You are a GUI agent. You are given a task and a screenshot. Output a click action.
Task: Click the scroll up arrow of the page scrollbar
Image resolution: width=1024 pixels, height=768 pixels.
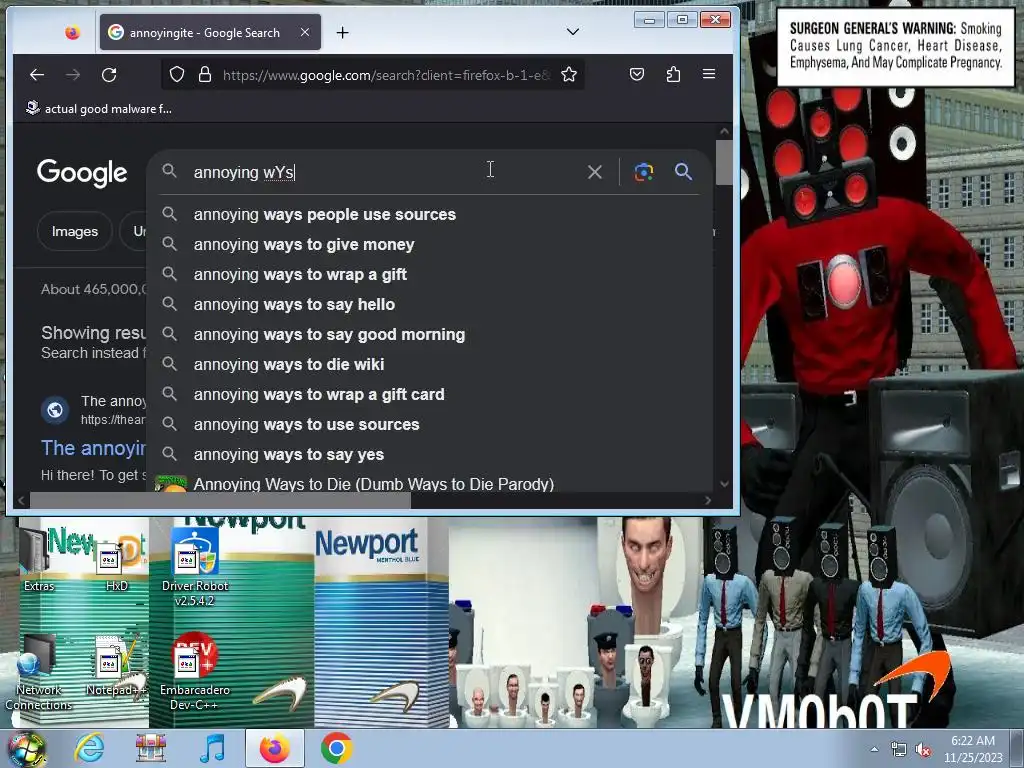coord(724,131)
